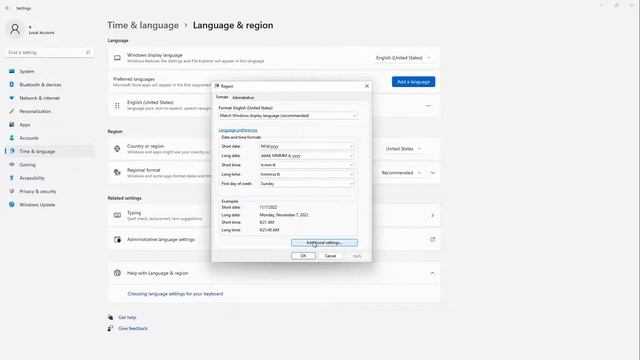
Task: Open the Short time format dropdown
Action: click(307, 165)
